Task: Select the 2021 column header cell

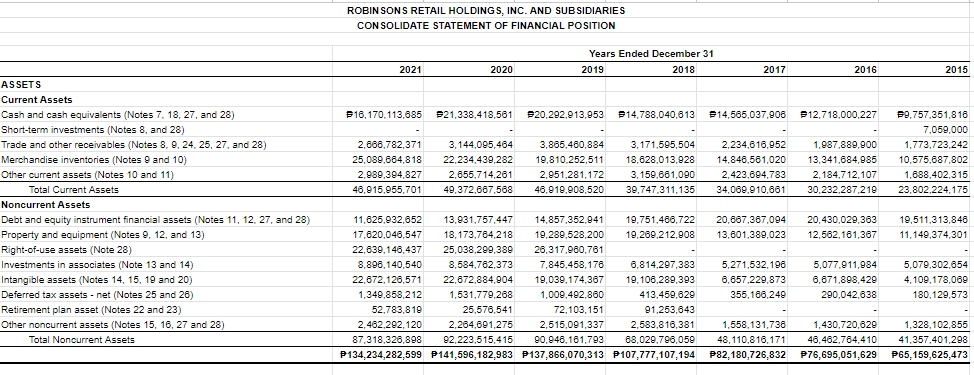Action: click(378, 70)
